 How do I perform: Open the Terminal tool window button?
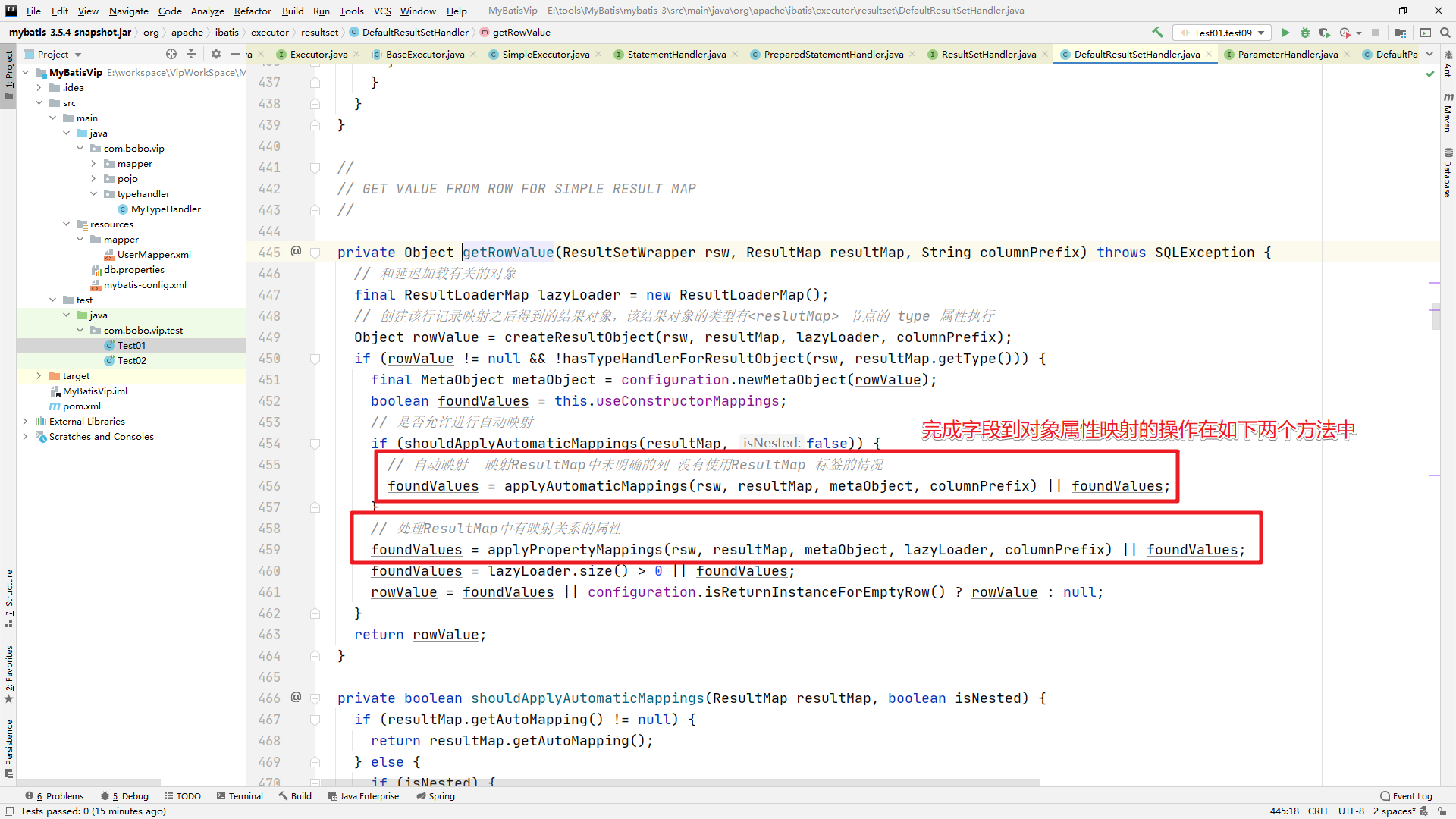[240, 796]
